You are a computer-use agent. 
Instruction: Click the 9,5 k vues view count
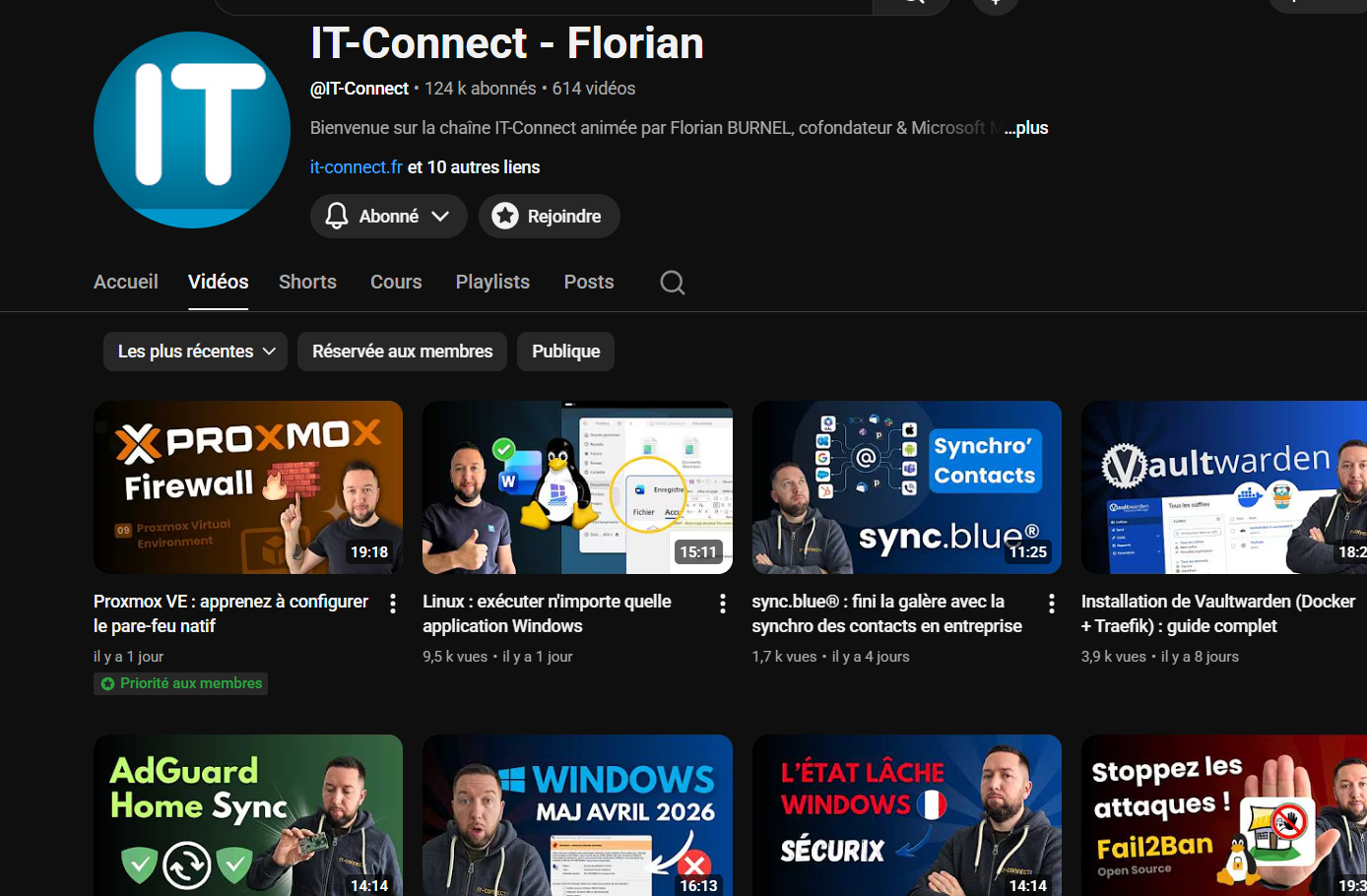click(455, 657)
